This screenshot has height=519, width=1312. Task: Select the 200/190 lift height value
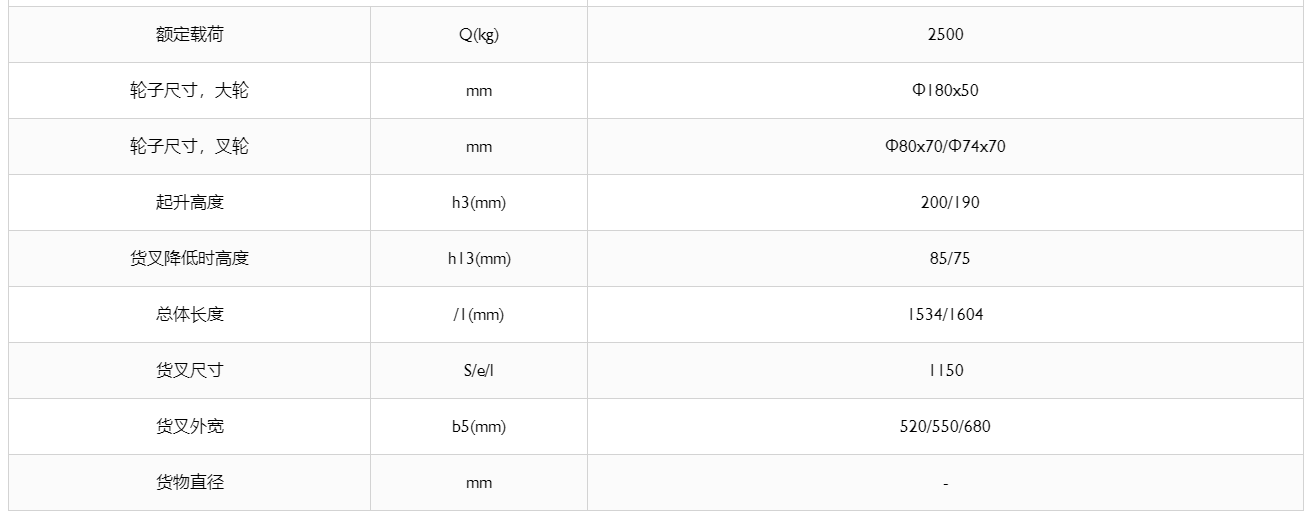point(945,203)
